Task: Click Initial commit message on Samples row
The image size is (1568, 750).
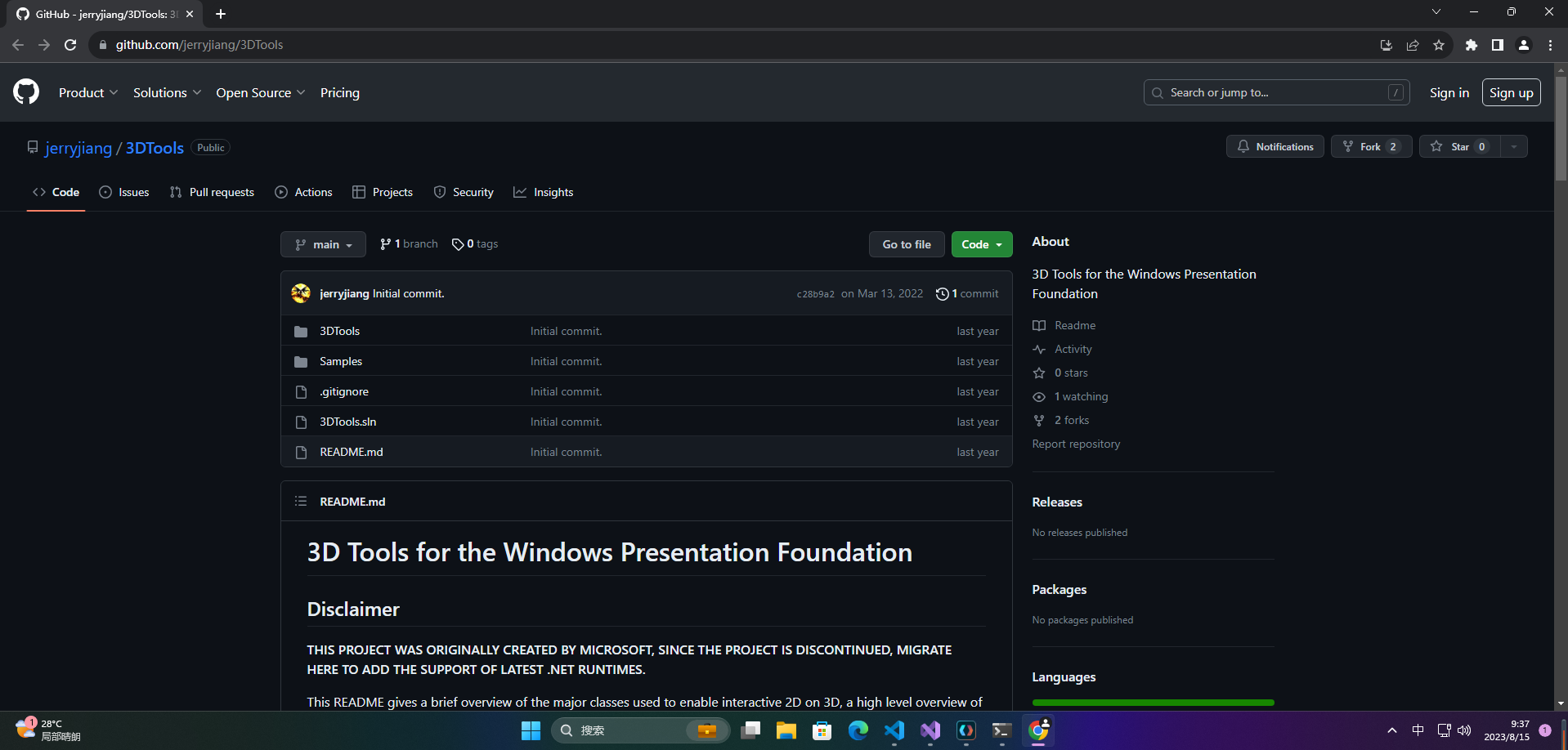Action: coord(566,361)
